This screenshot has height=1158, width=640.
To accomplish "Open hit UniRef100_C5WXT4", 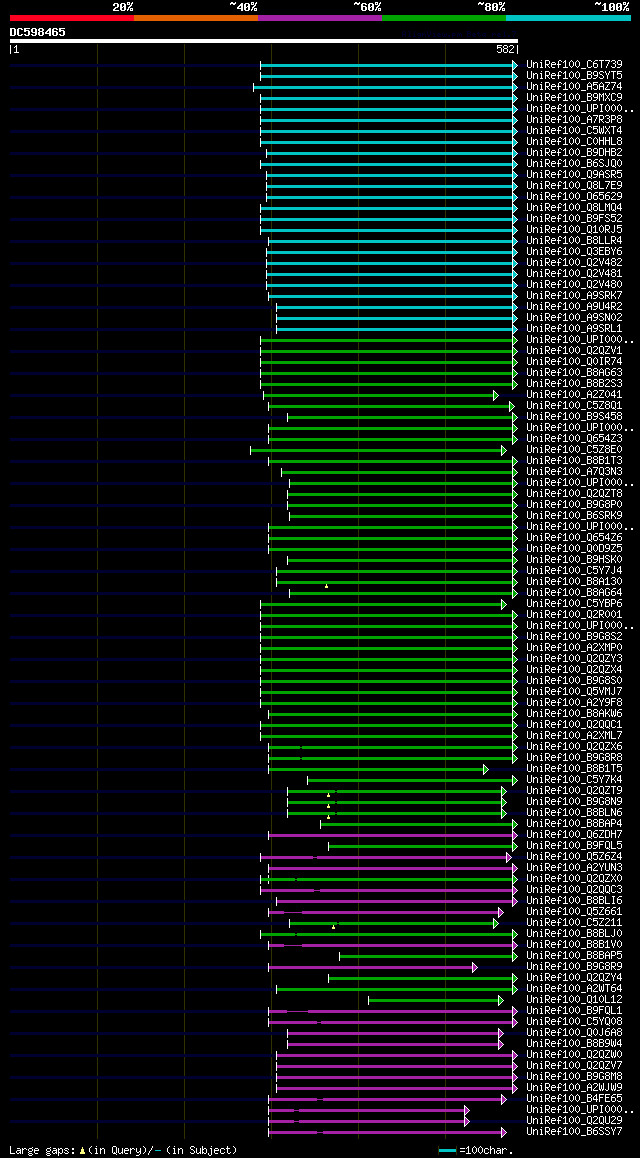I will [574, 131].
